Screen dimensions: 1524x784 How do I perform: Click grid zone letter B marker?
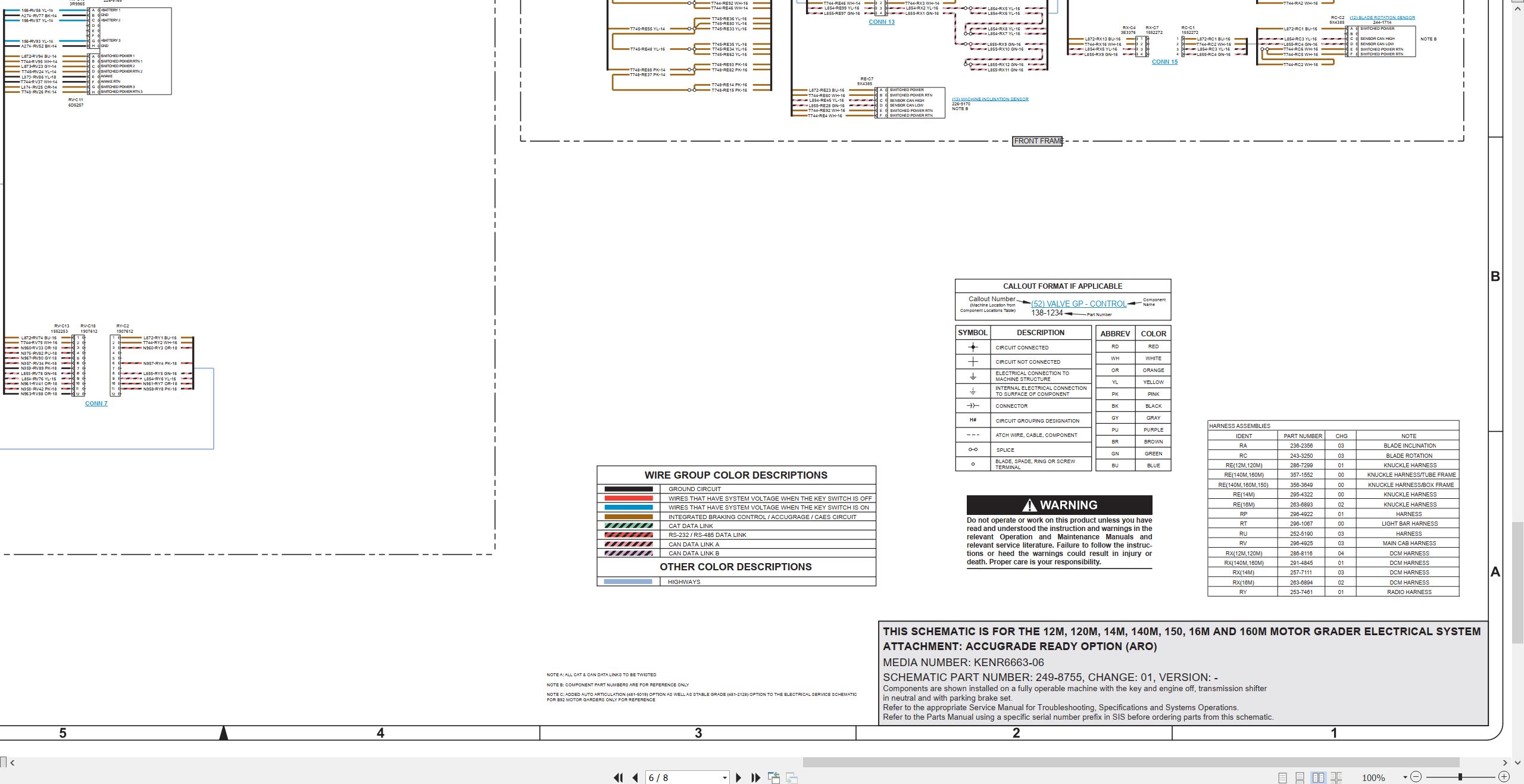coord(1495,277)
